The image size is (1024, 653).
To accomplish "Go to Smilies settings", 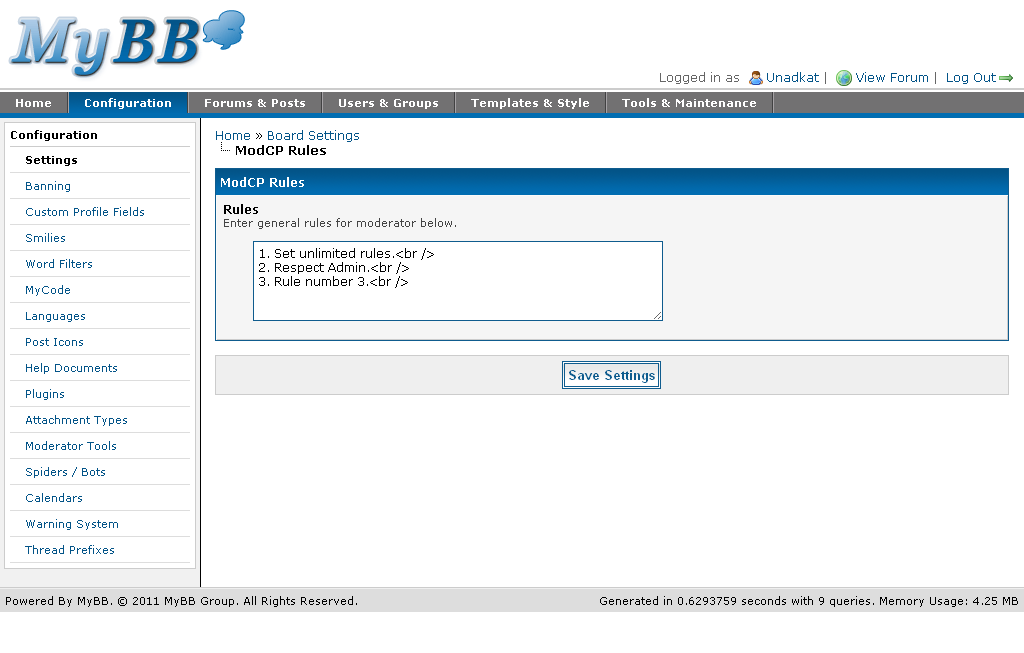I will coord(45,238).
